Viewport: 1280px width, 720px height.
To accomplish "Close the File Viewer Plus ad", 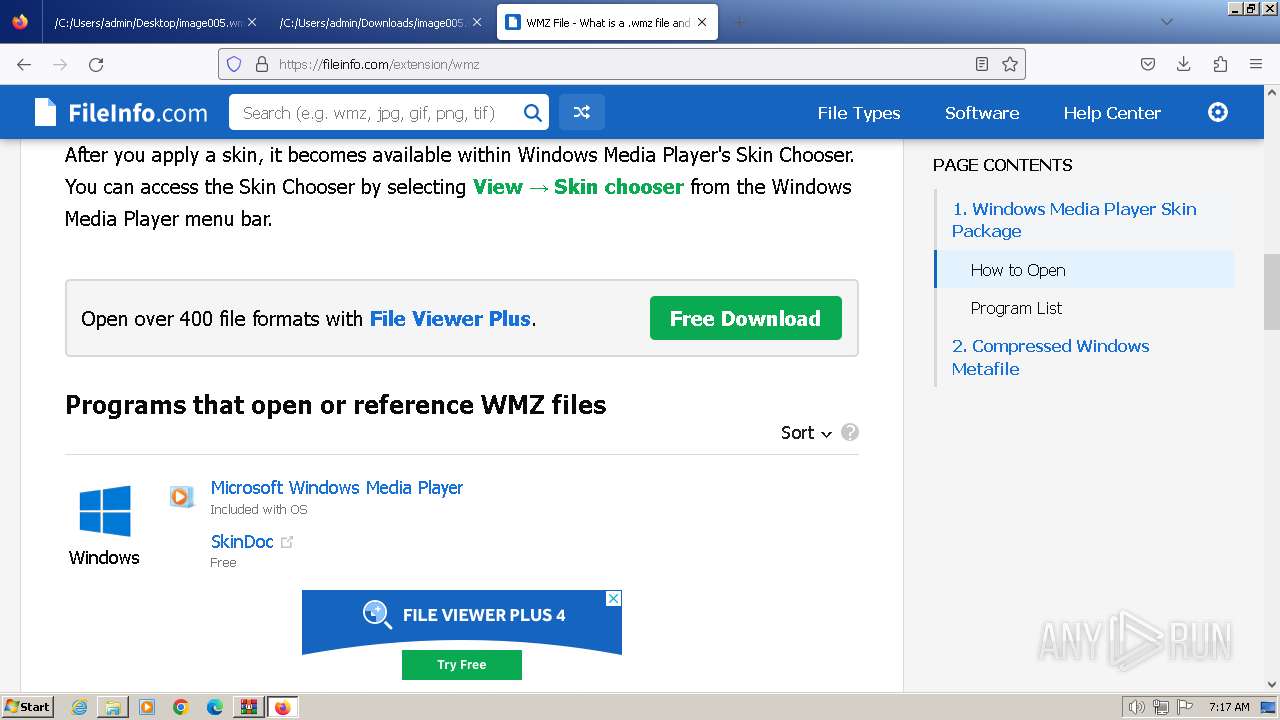I will click(614, 598).
